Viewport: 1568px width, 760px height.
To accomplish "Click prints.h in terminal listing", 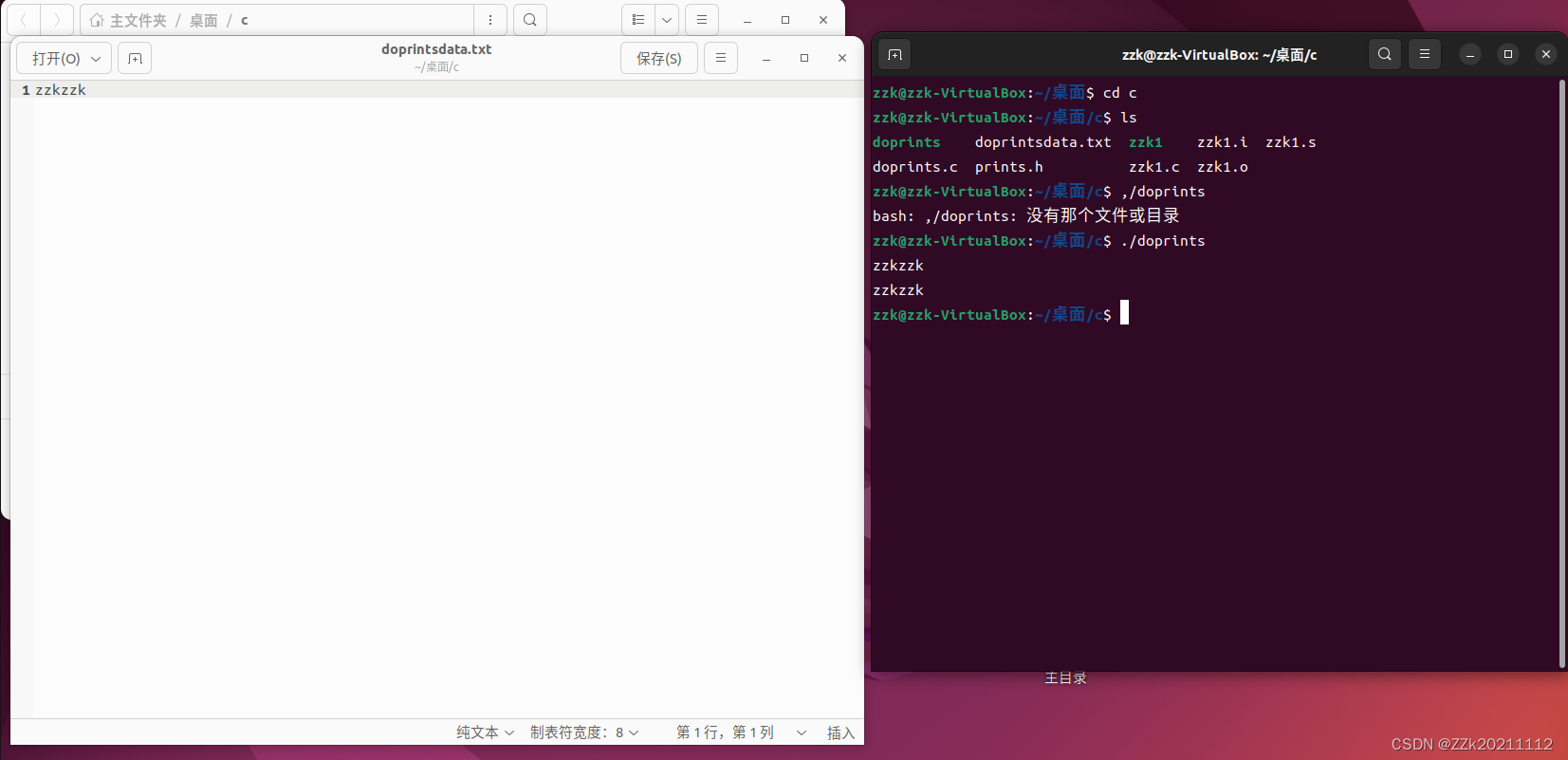I will 1008,167.
